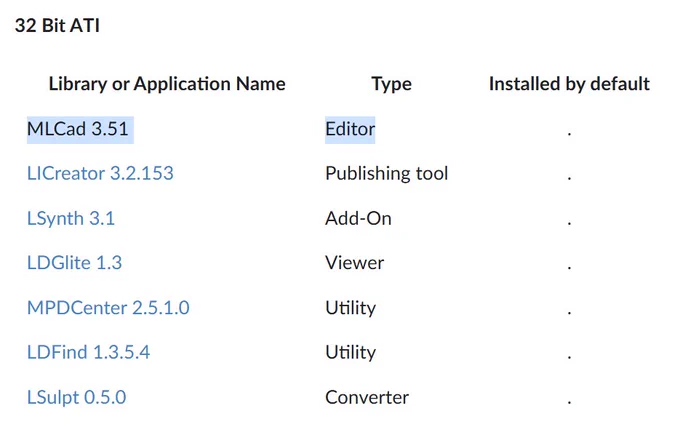Open the LDGlite 1.3 link

pos(75,263)
